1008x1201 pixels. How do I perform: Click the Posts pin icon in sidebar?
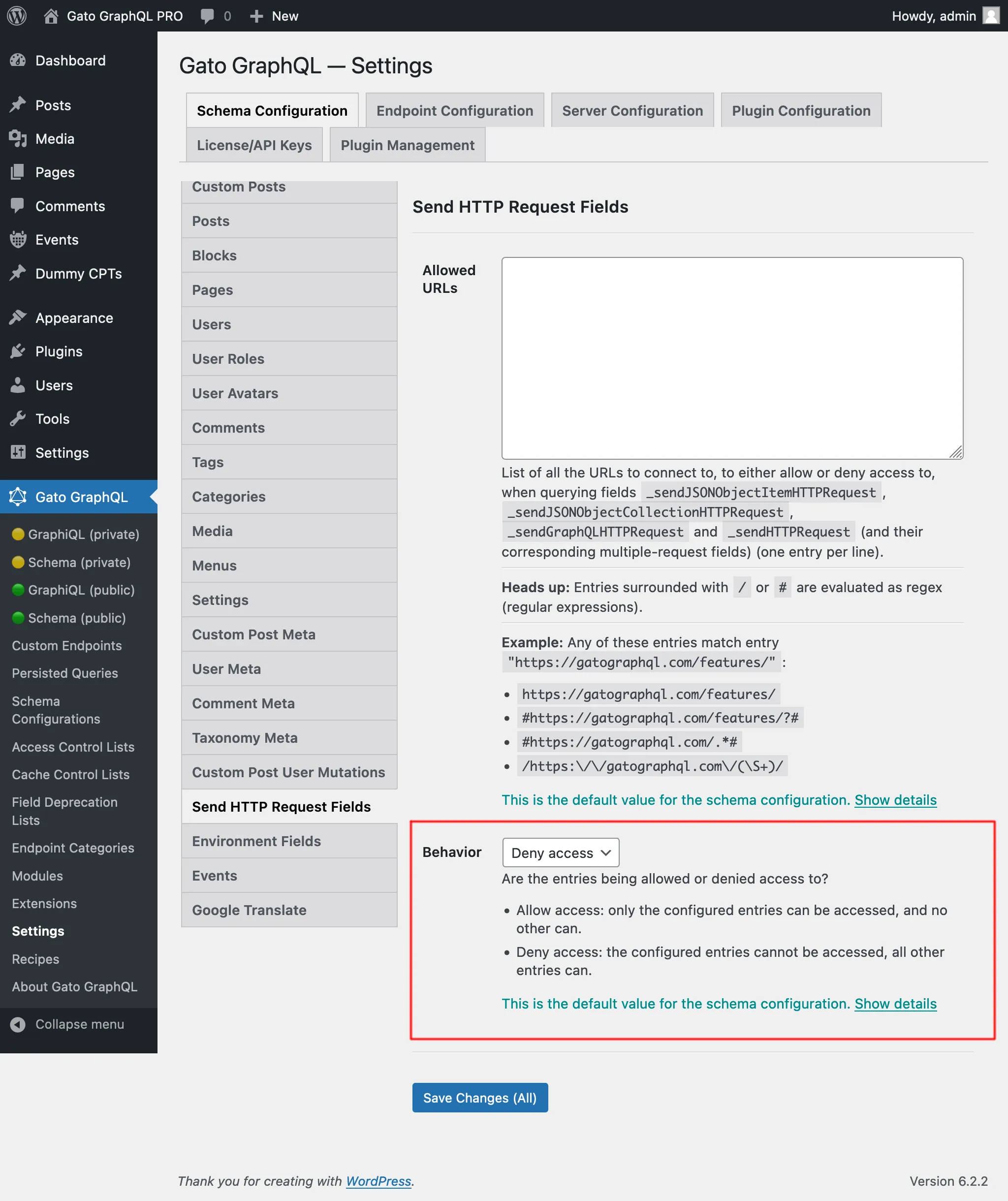18,105
